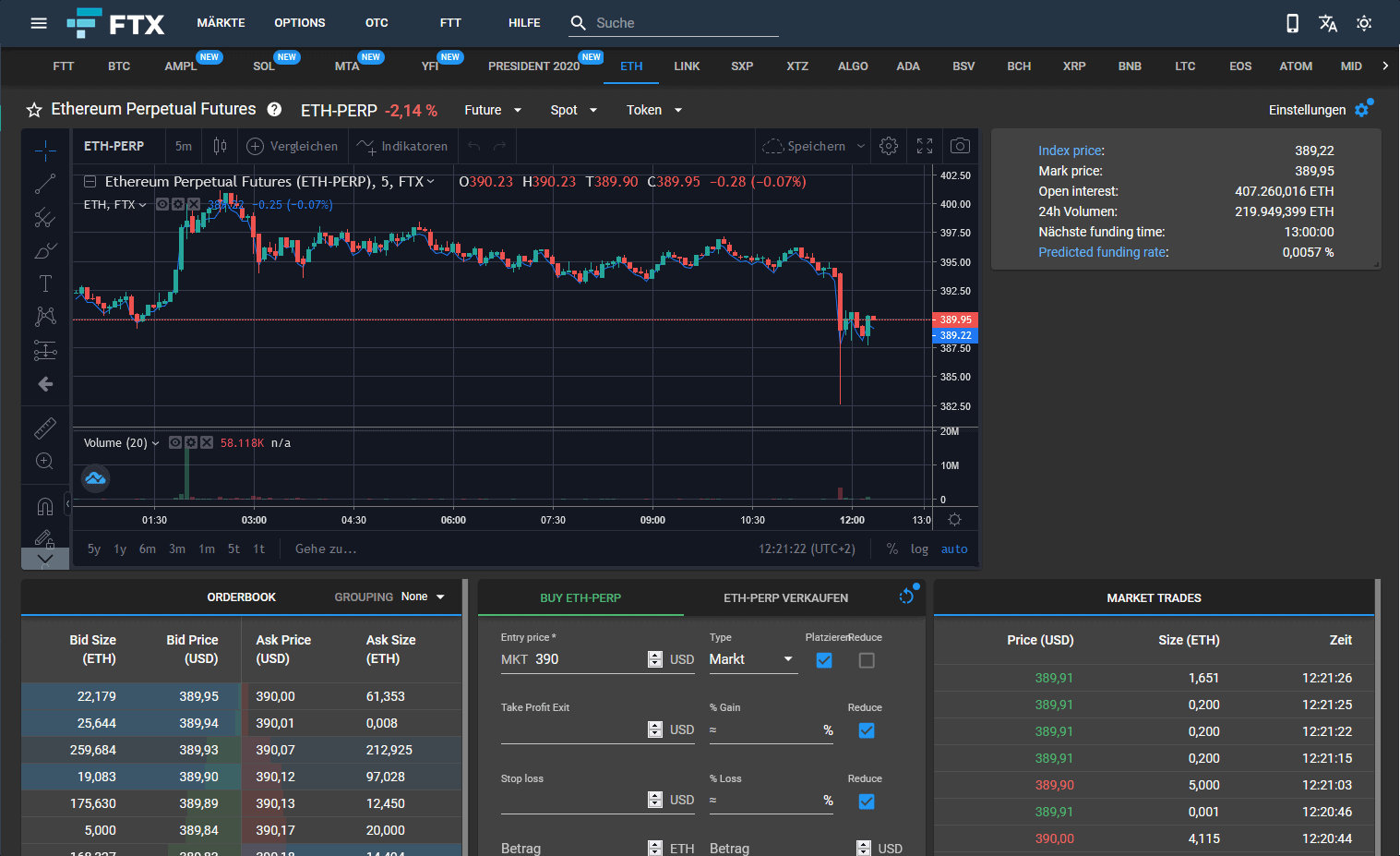Toggle light/dark theme sun icon
Image resolution: width=1400 pixels, height=856 pixels.
click(1364, 23)
